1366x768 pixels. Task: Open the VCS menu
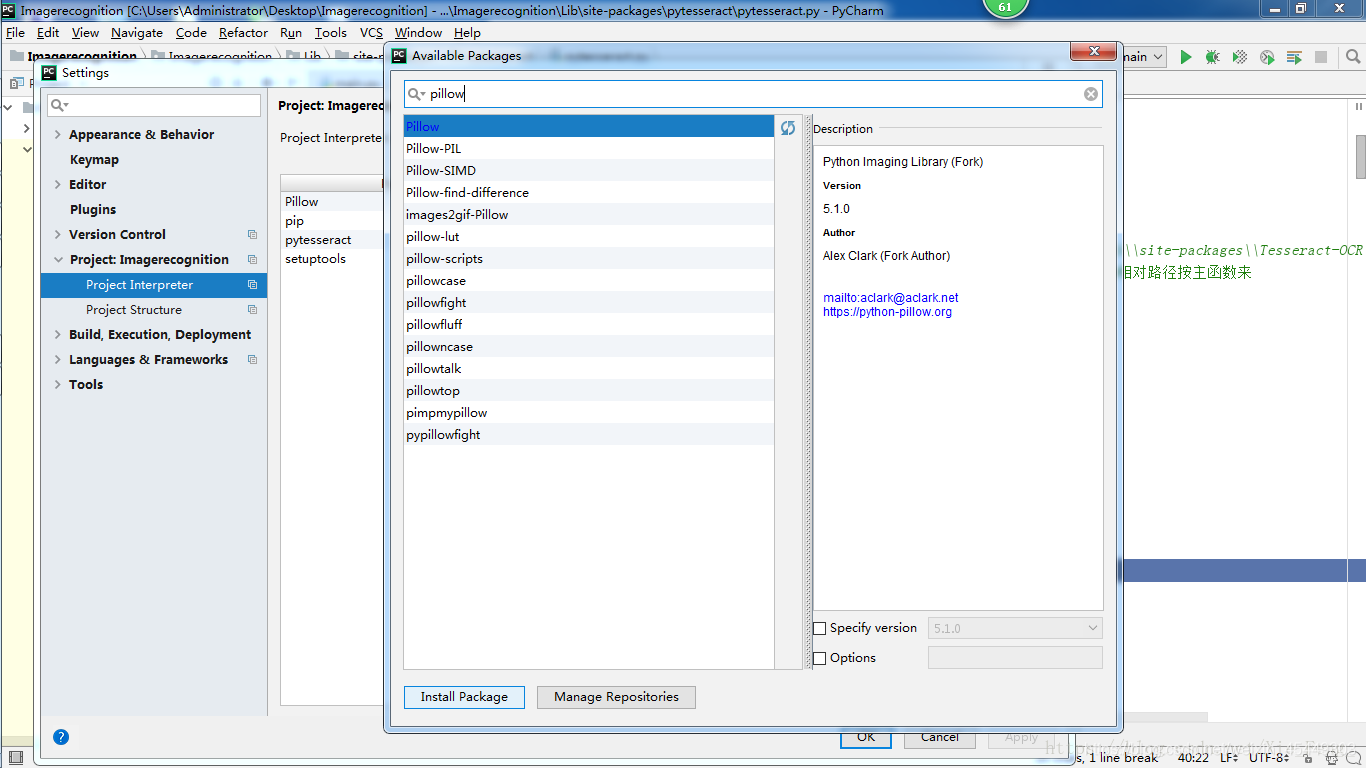371,33
